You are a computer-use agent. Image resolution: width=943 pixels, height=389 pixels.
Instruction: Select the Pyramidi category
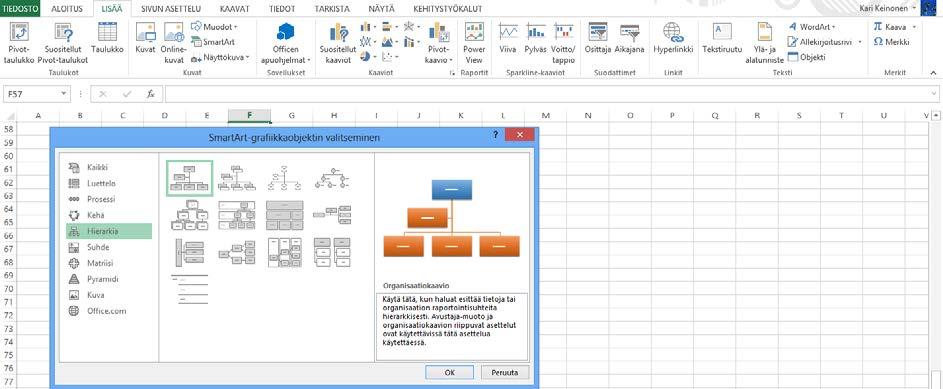point(109,279)
